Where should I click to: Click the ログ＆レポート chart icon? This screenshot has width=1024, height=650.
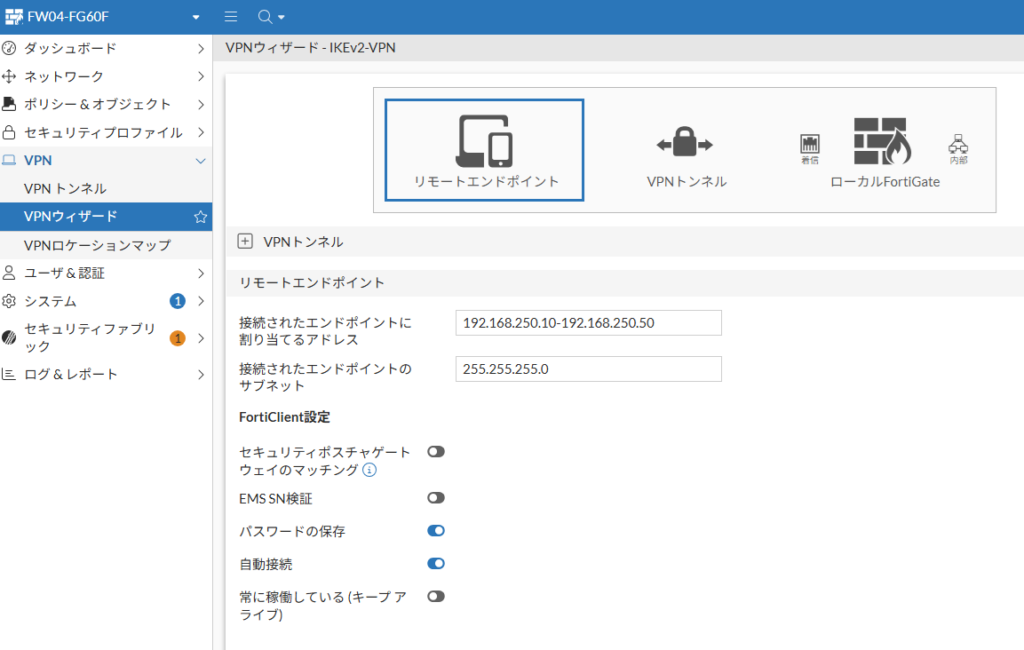pos(9,374)
